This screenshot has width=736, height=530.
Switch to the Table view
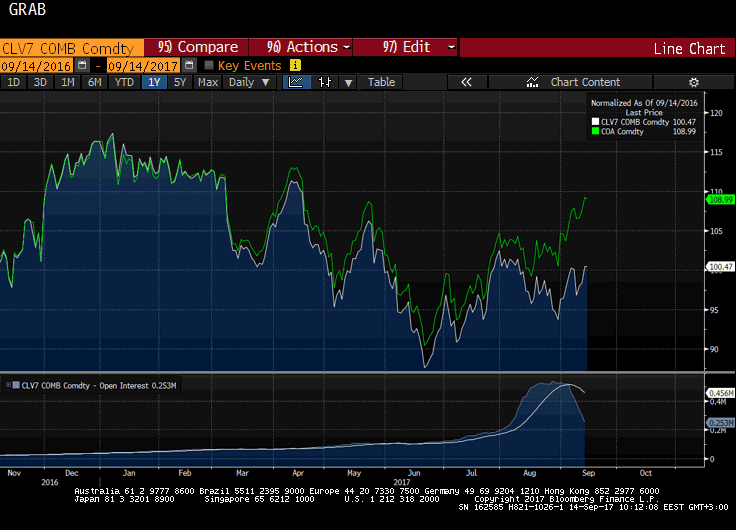[381, 82]
